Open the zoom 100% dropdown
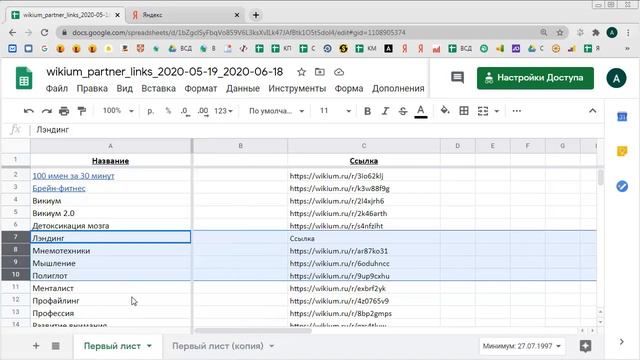640x360 pixels. (118, 111)
